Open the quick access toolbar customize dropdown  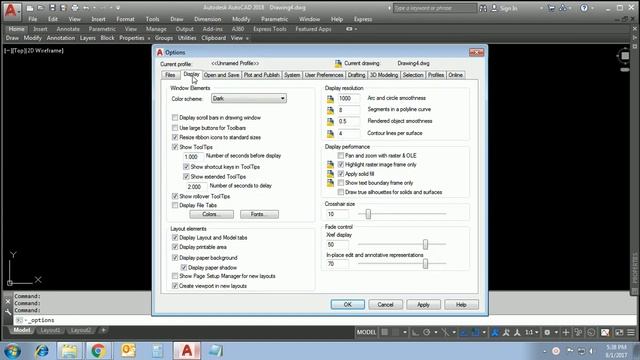tap(118, 8)
